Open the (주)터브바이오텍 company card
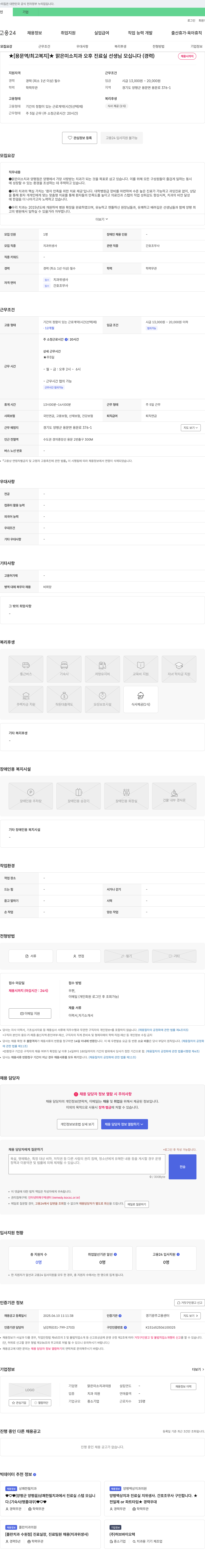 [155, 1534]
